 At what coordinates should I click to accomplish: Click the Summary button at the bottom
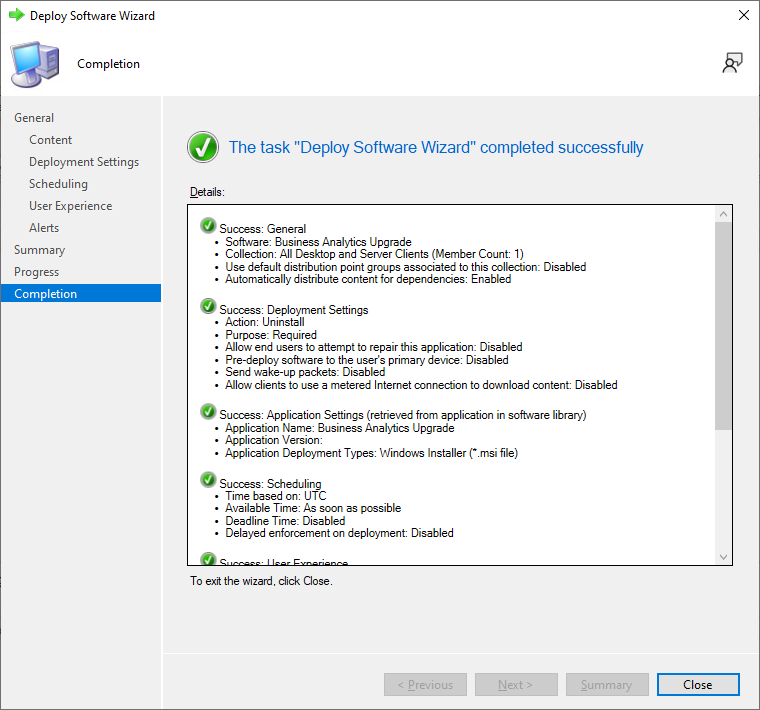607,684
